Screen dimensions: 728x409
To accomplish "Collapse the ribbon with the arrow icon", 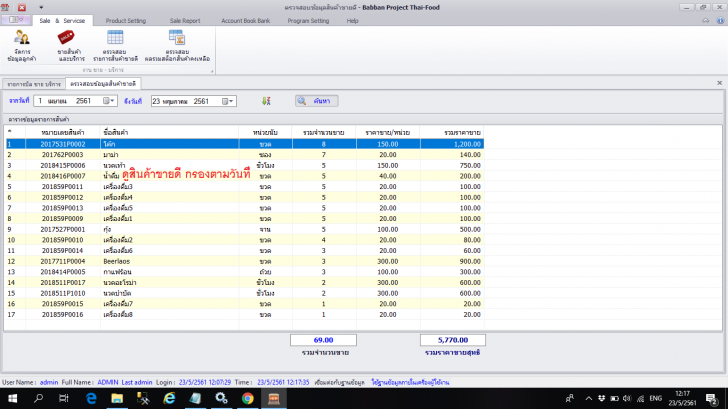I will pyautogui.click(x=706, y=20).
